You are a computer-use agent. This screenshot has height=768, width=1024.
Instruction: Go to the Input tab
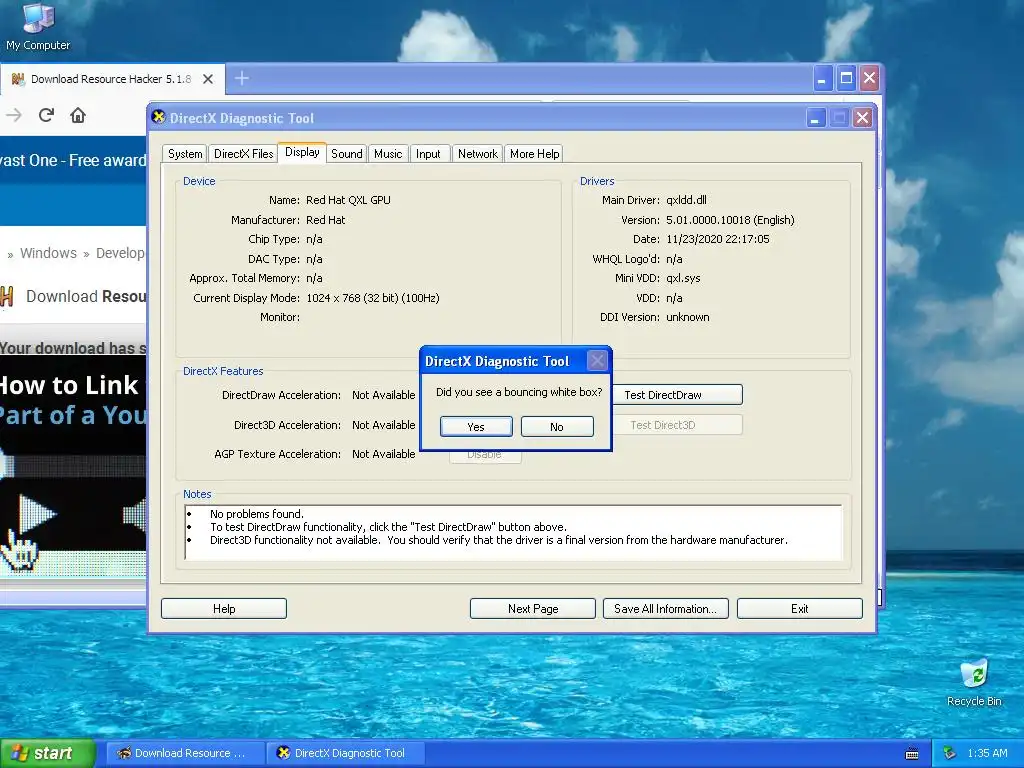coord(428,154)
